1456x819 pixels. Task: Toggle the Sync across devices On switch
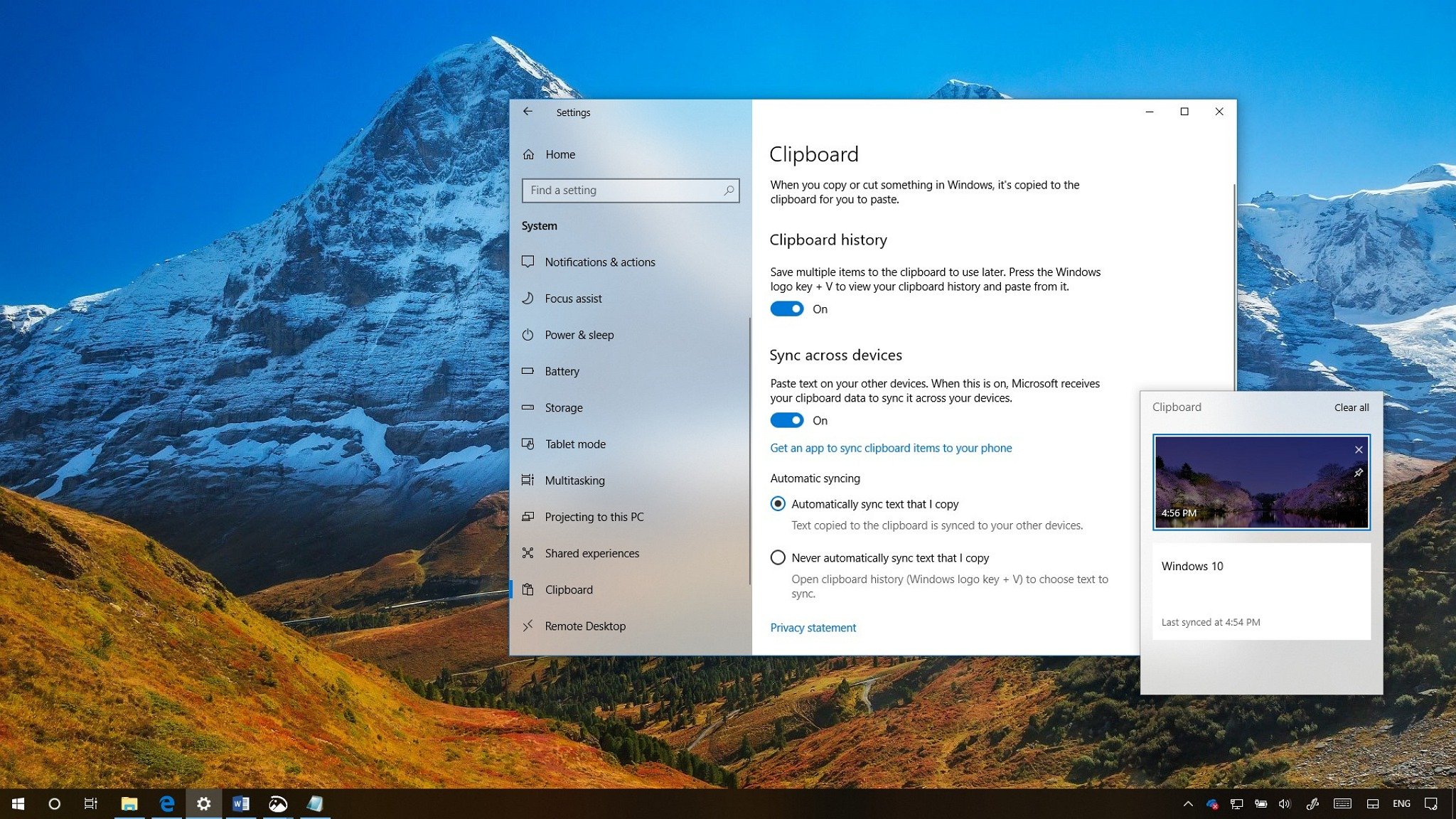tap(786, 420)
